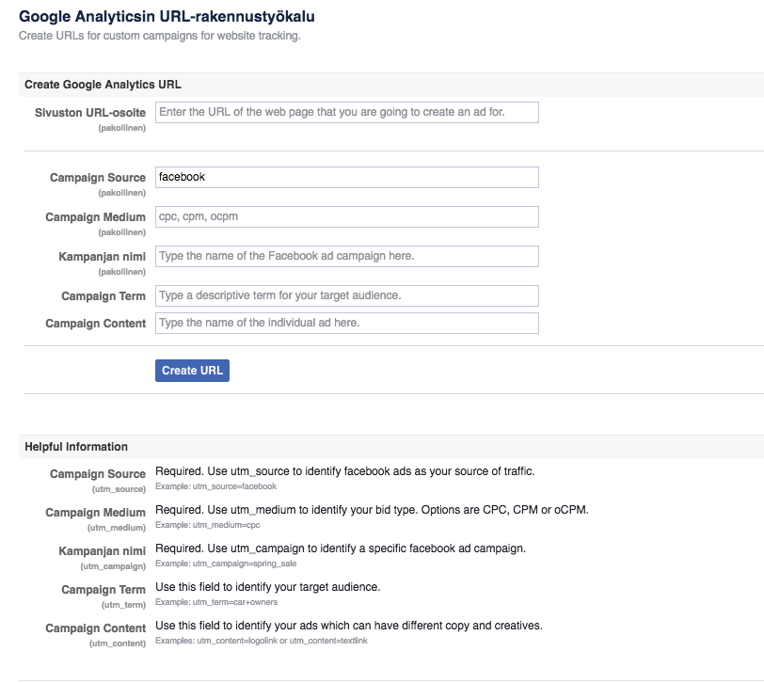
Task: Click the Campaign Medium input field
Action: click(x=347, y=217)
